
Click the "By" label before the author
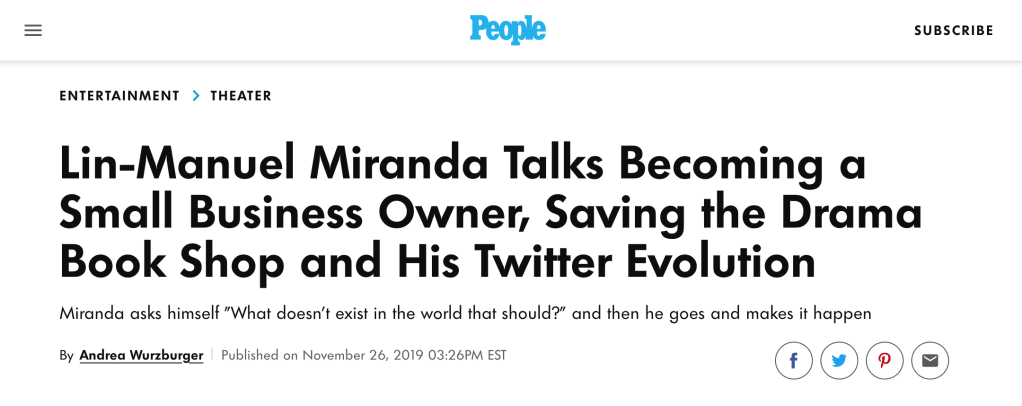[x=66, y=355]
